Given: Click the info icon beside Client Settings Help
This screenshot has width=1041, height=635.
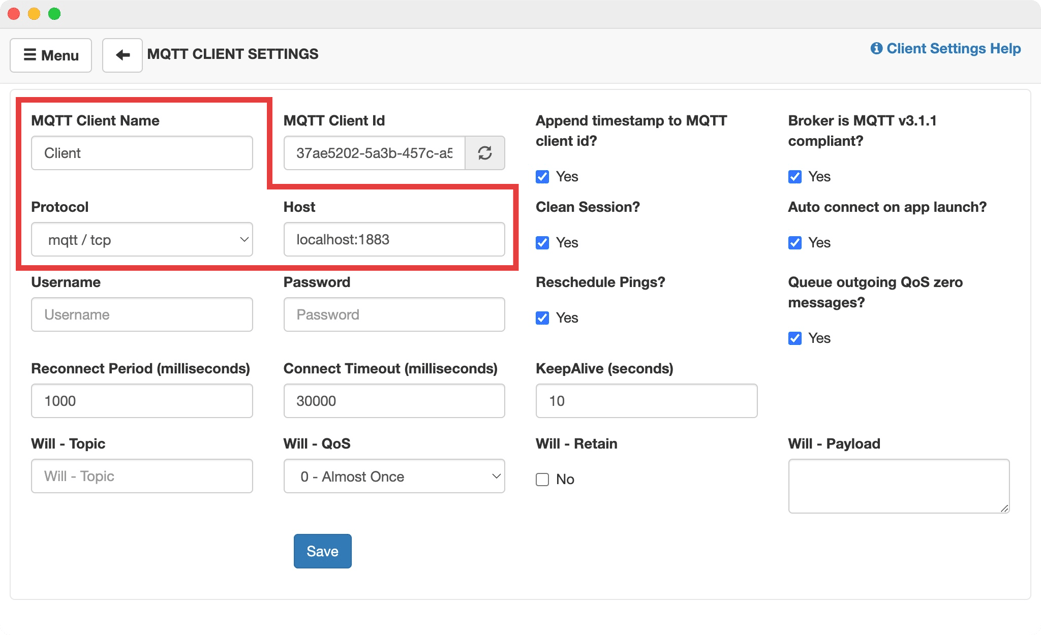Looking at the screenshot, I should click(x=877, y=48).
